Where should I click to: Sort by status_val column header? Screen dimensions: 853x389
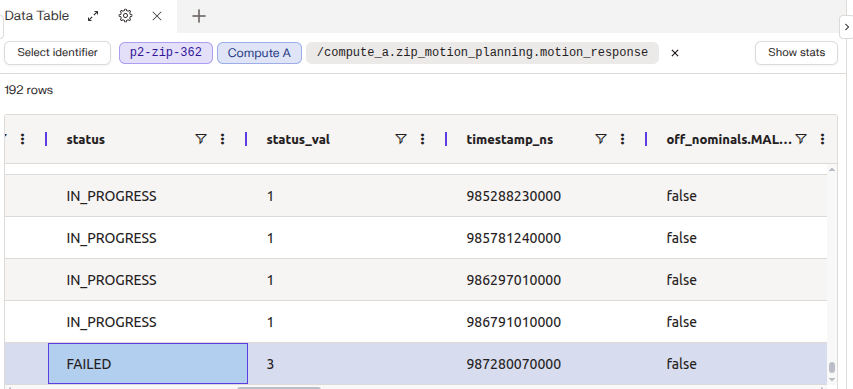coord(298,140)
